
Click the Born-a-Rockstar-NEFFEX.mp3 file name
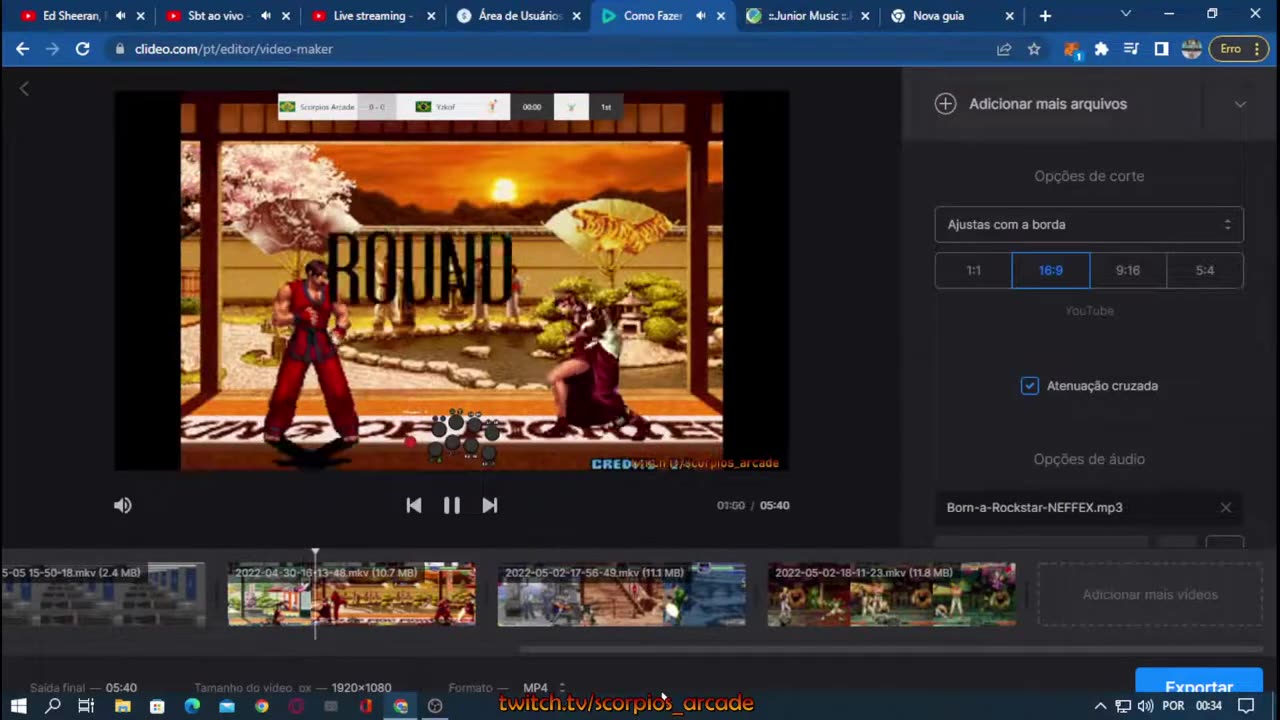(x=1034, y=507)
